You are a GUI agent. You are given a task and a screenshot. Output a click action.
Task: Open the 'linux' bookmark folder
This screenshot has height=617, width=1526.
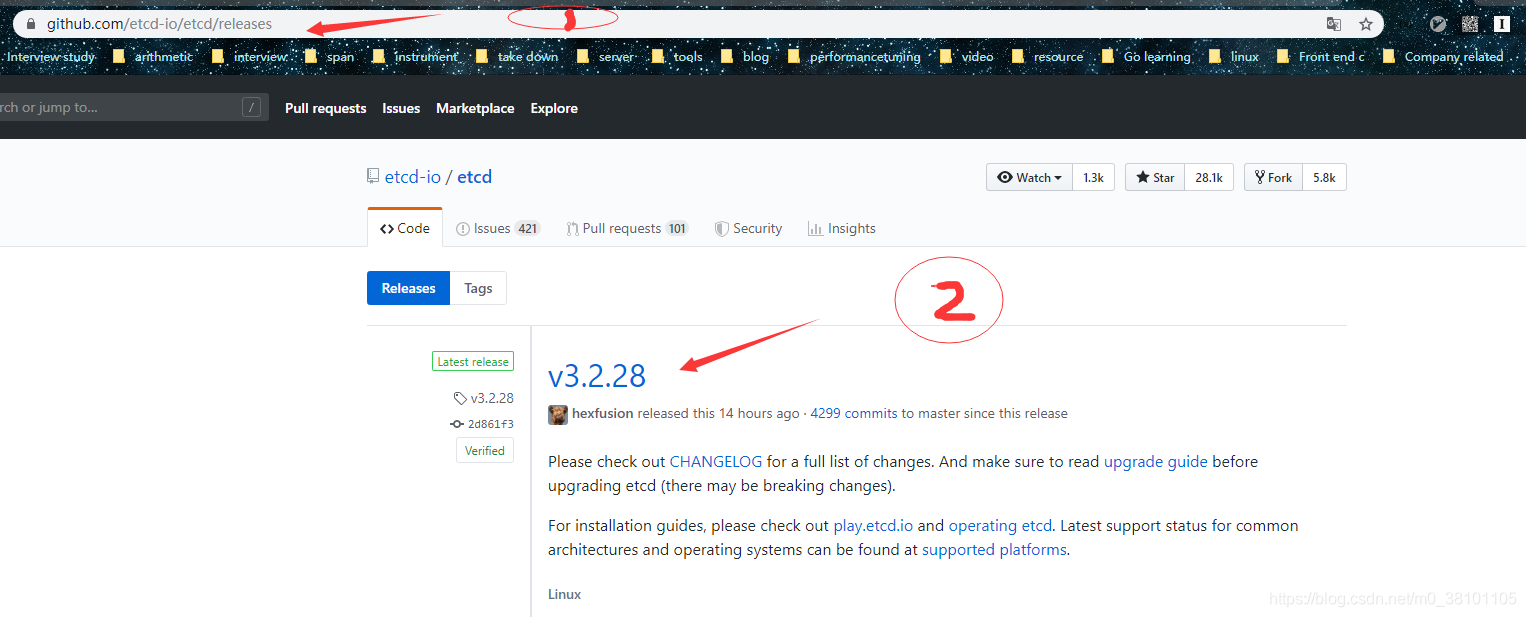[1234, 57]
